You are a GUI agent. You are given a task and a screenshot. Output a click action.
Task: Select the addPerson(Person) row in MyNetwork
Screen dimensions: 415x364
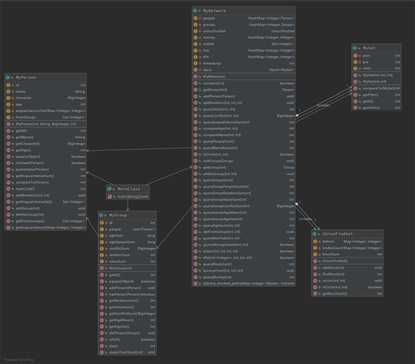[x=244, y=96]
